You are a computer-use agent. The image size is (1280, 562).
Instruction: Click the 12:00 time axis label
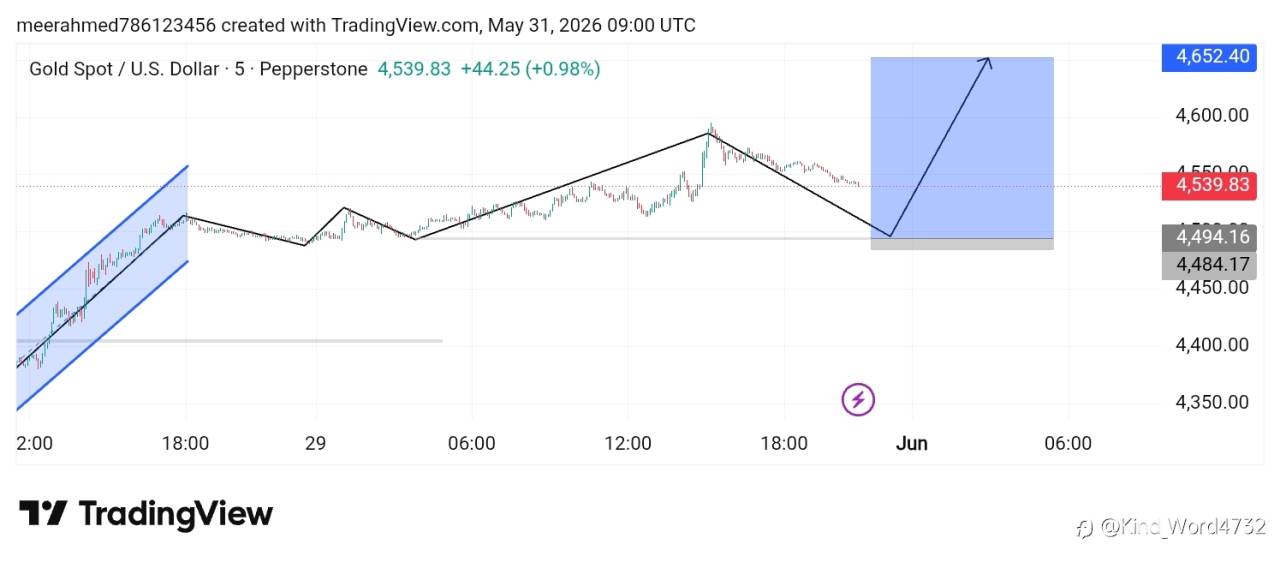[627, 443]
